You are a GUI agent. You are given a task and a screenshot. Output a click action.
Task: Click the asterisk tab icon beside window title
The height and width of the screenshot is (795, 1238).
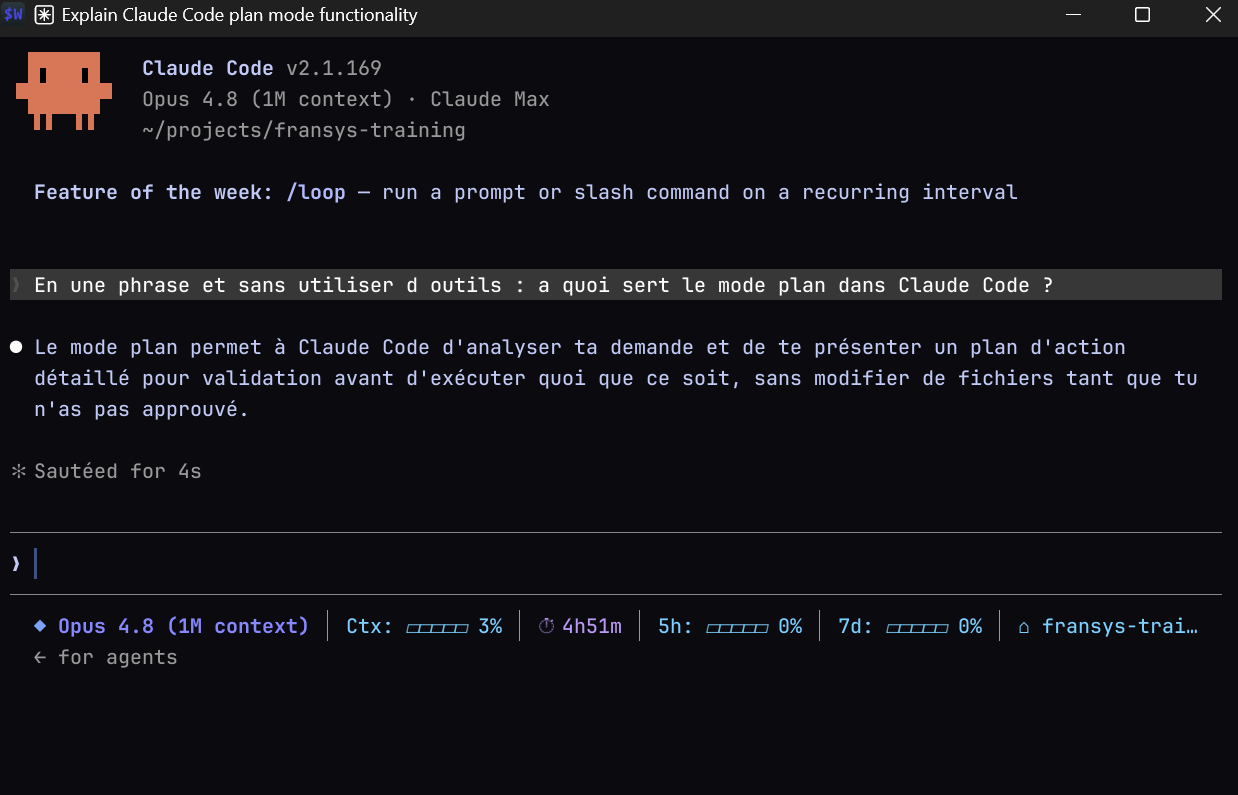[x=44, y=15]
